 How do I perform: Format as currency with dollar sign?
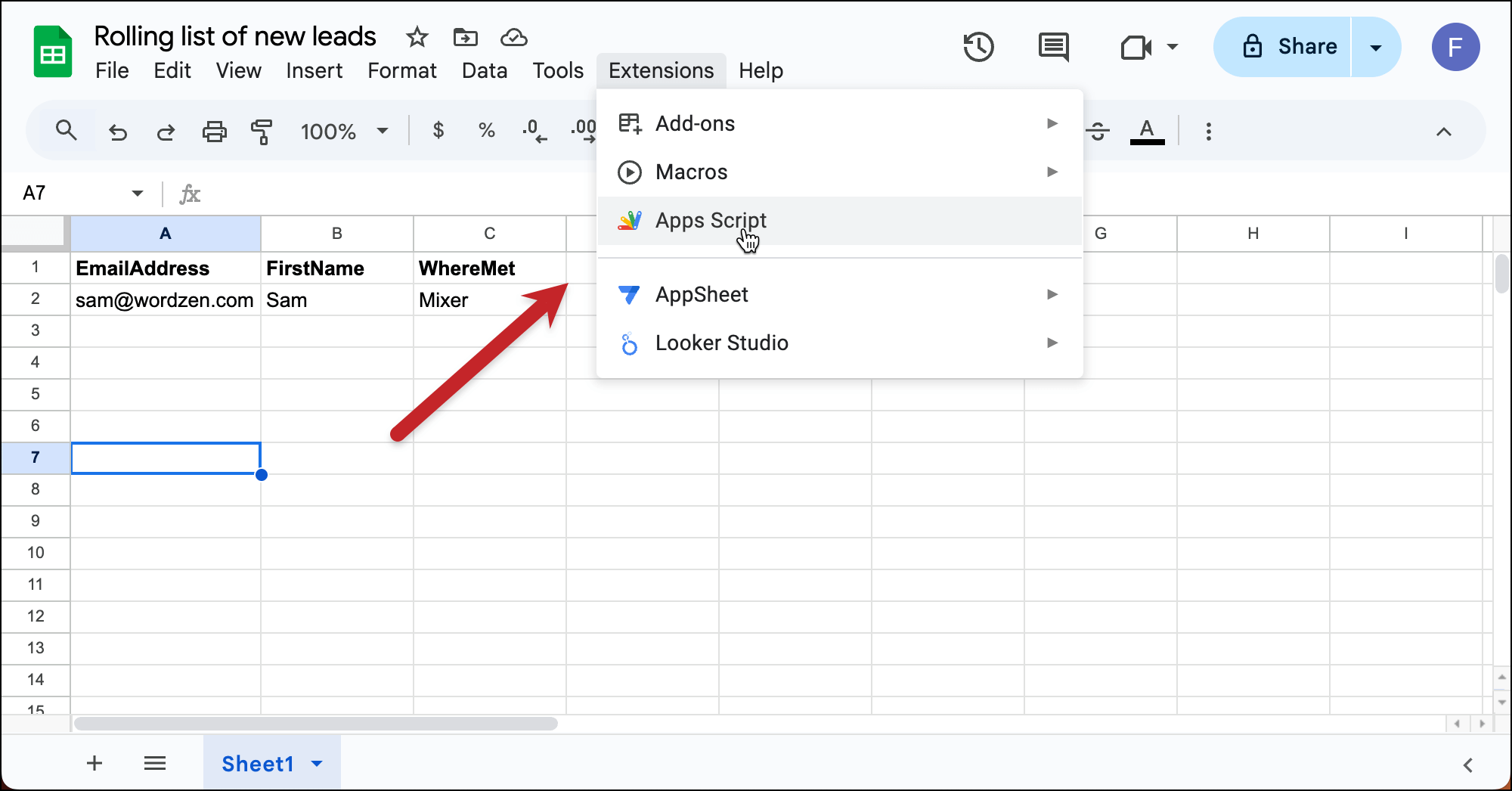tap(438, 131)
